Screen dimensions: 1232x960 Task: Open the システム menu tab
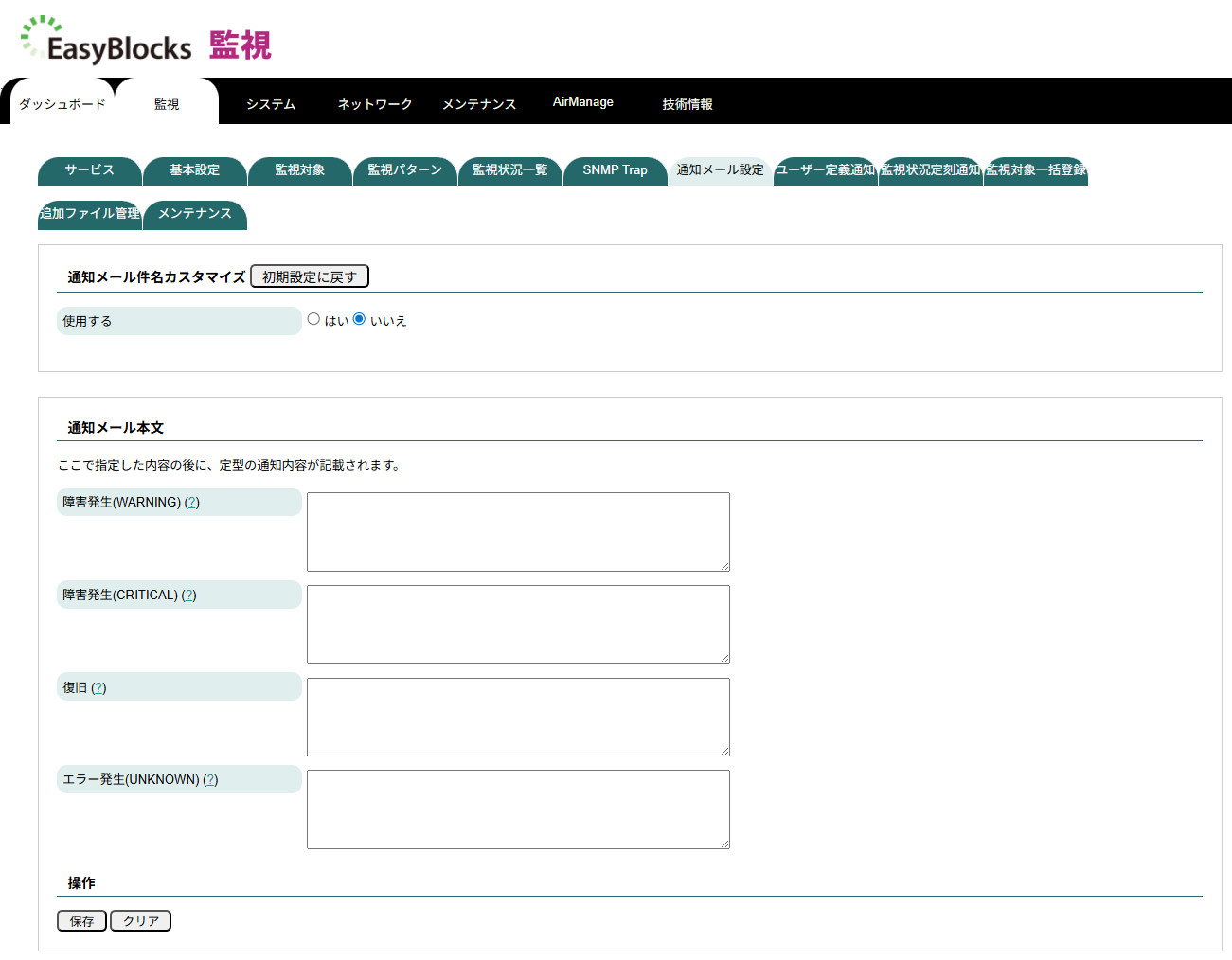point(270,104)
